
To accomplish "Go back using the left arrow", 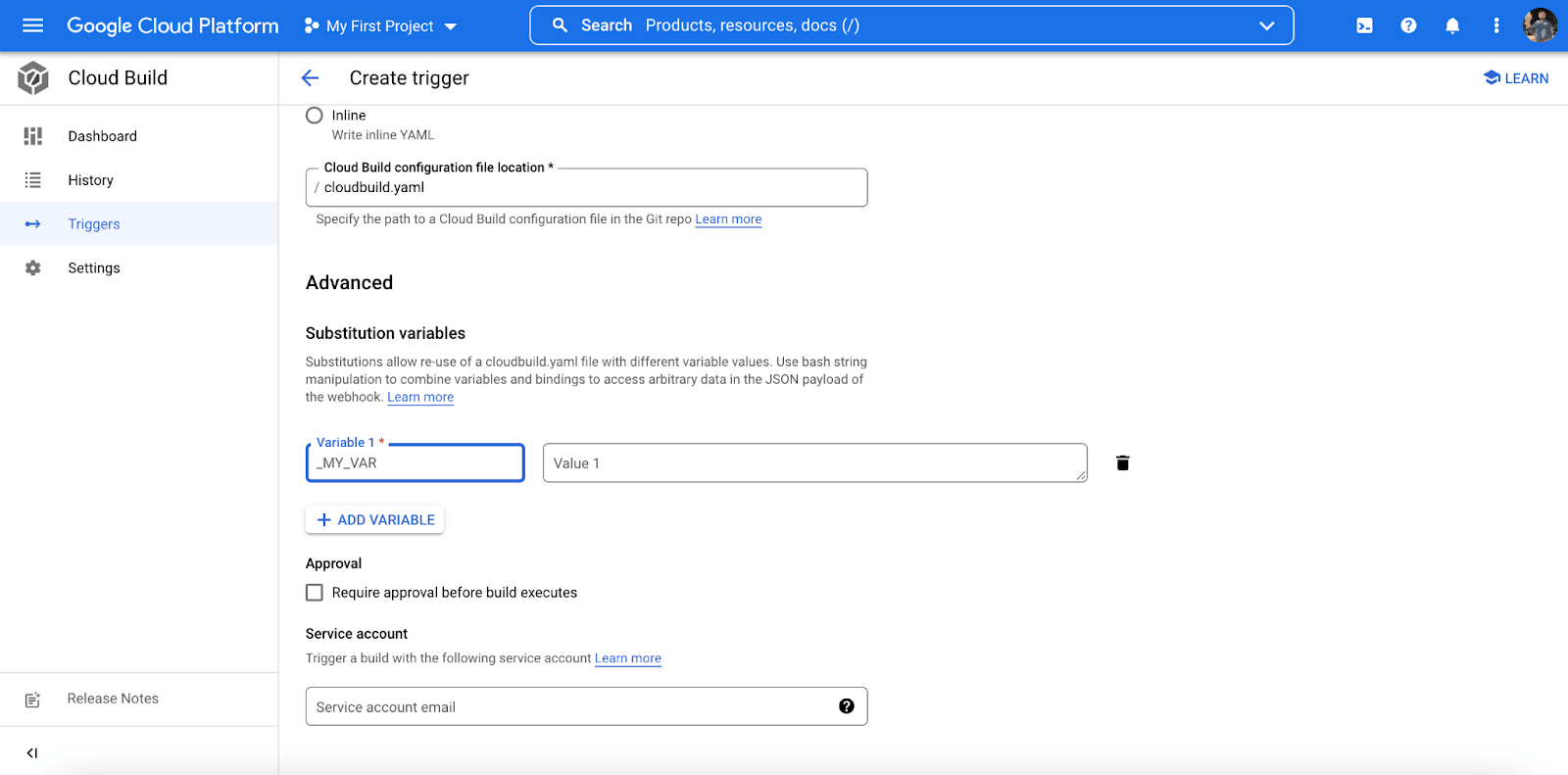I will pos(311,78).
